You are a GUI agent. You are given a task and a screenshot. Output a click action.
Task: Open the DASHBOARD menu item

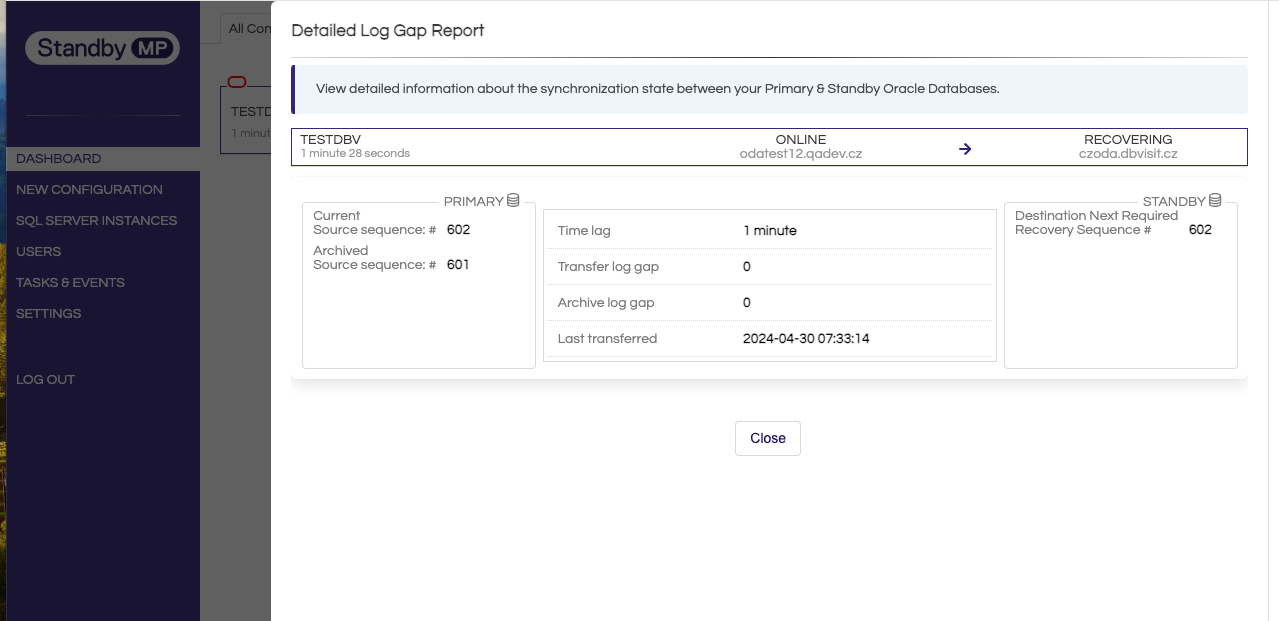pos(103,158)
